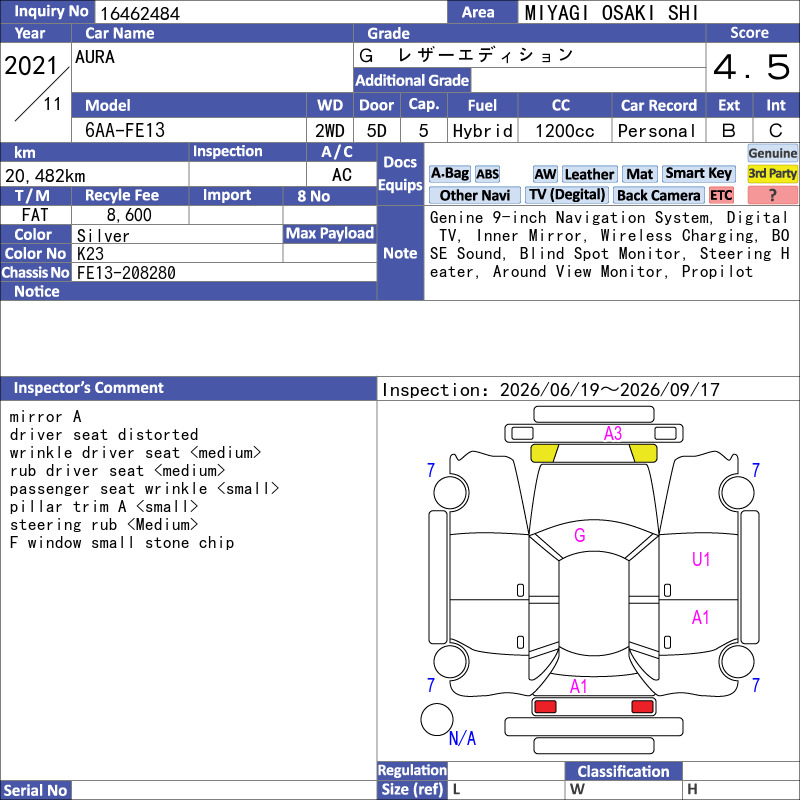Click the Smart Key badge
800x800 pixels.
tap(698, 174)
